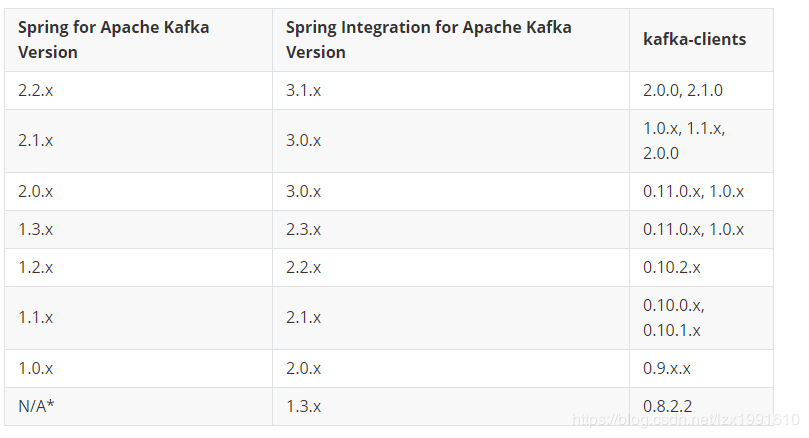Click the 2.3.x Spring Integration cell
Screen dimensions: 809x438
[304, 229]
